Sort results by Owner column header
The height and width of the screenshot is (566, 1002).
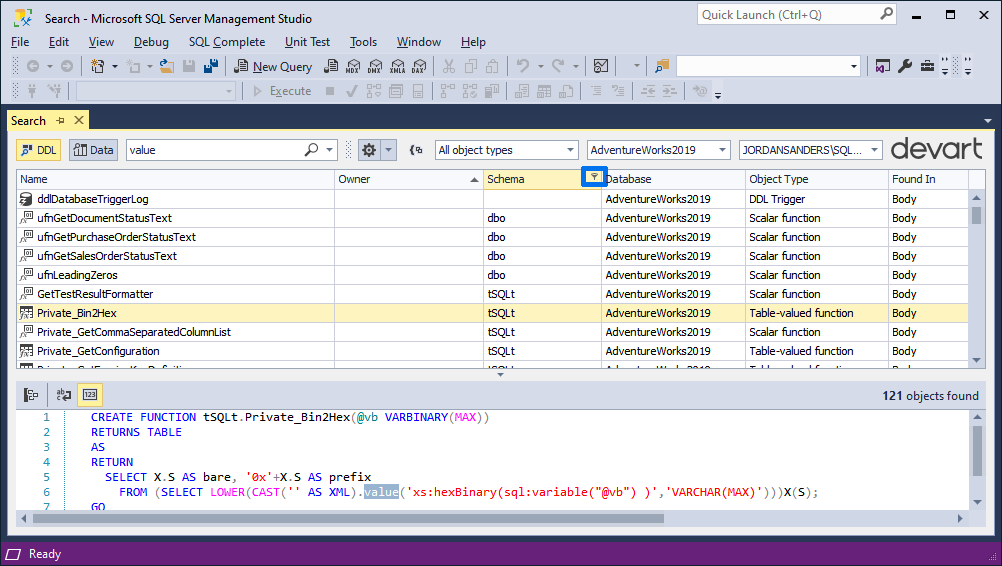coord(409,179)
